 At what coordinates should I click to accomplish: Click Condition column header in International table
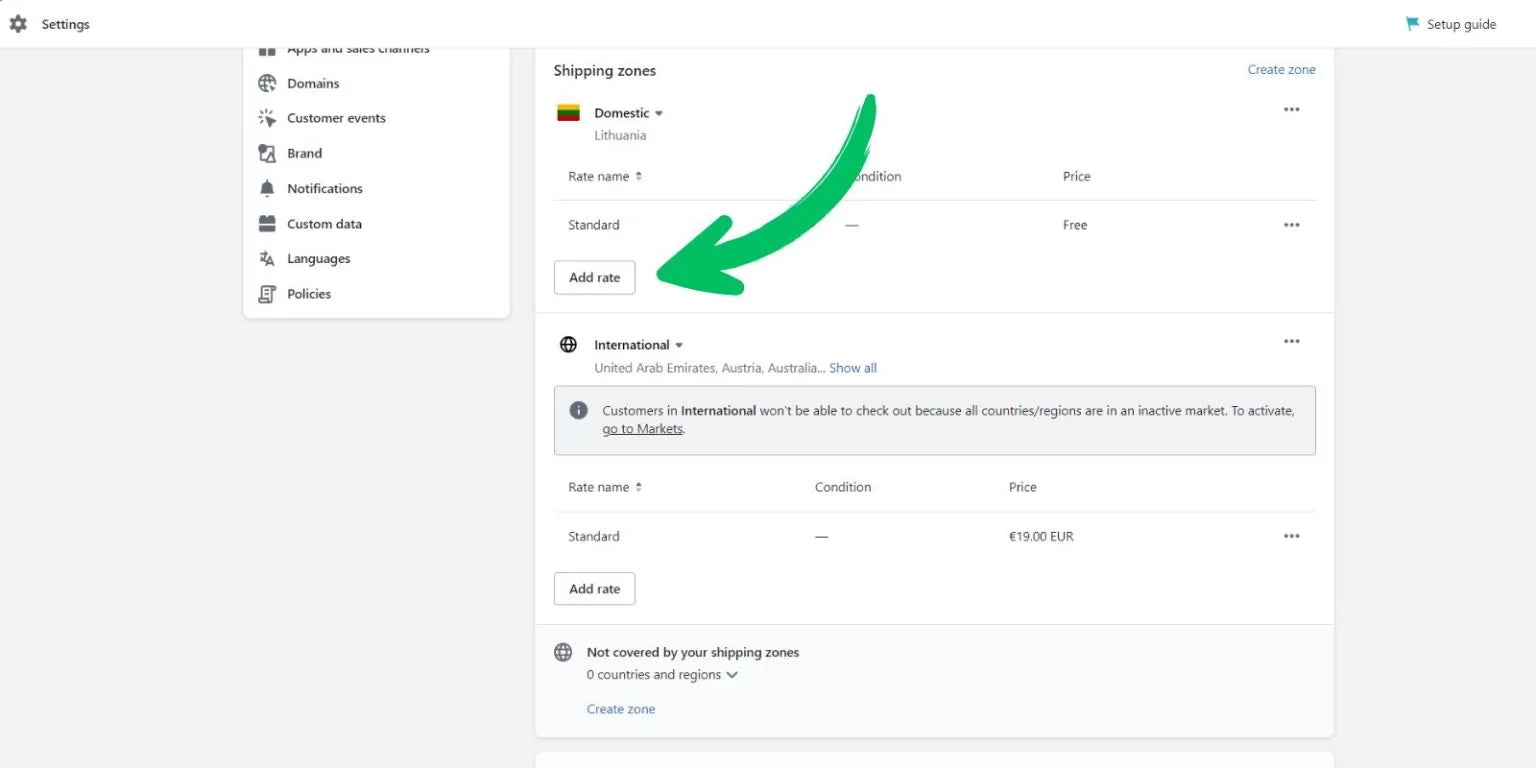click(843, 487)
